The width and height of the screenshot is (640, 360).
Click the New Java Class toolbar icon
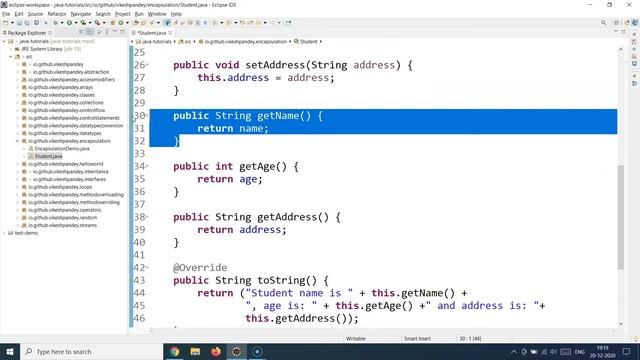click(x=121, y=23)
